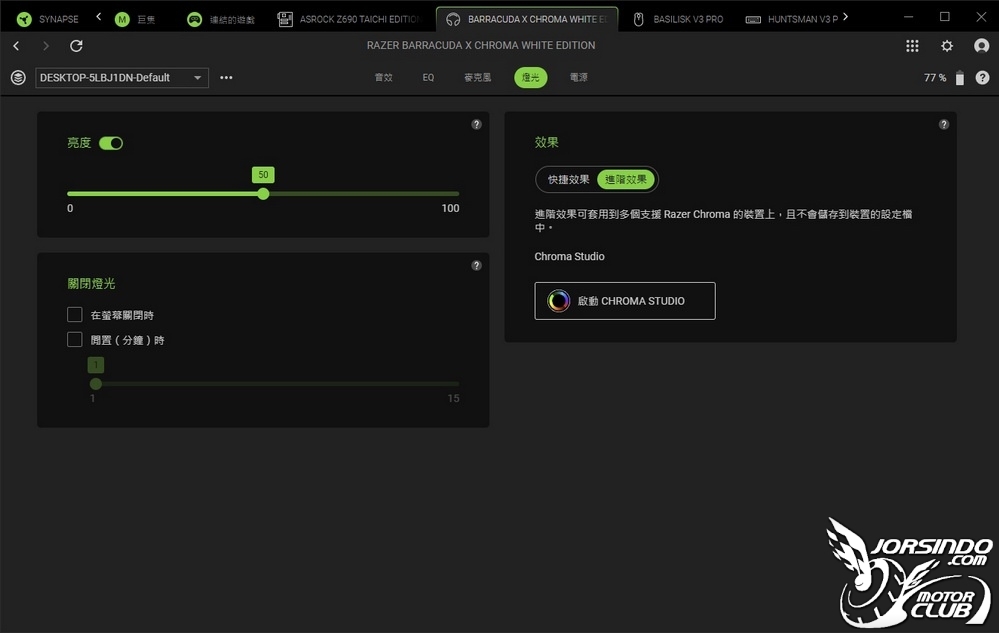
Task: Open help for the brightness panel
Action: point(476,124)
